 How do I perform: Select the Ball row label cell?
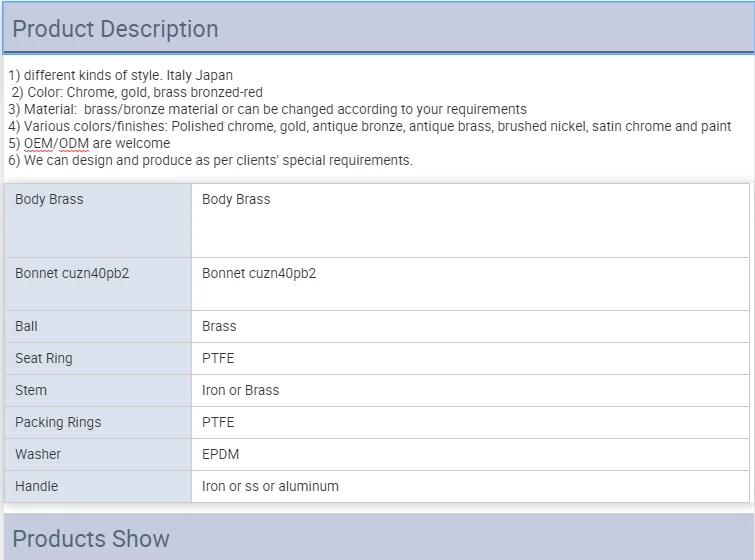98,326
